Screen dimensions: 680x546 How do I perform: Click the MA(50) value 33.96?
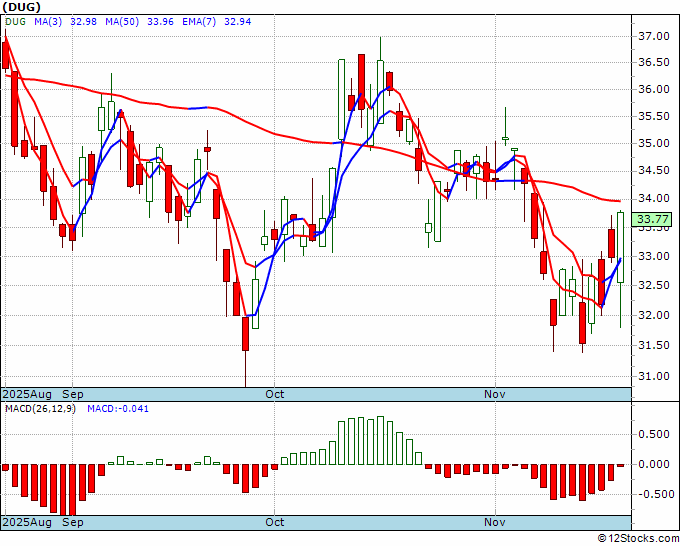pos(160,22)
